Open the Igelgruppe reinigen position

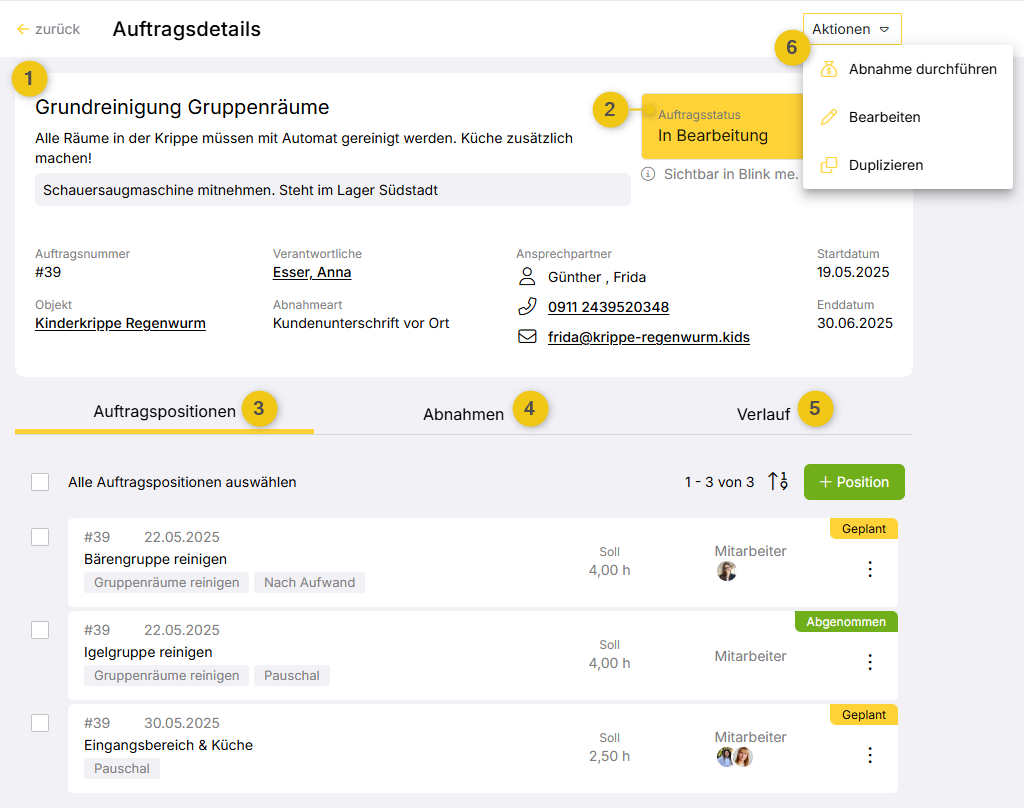(x=148, y=652)
